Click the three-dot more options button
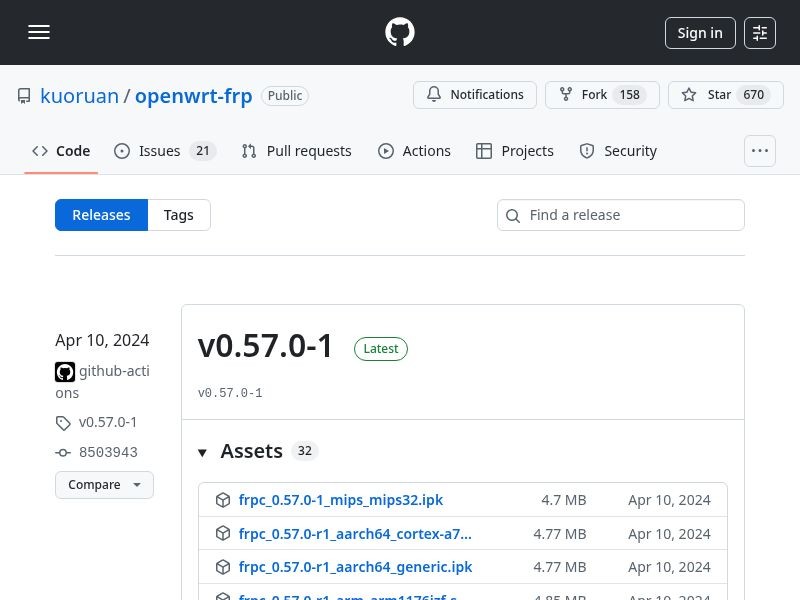This screenshot has width=800, height=600. point(760,151)
